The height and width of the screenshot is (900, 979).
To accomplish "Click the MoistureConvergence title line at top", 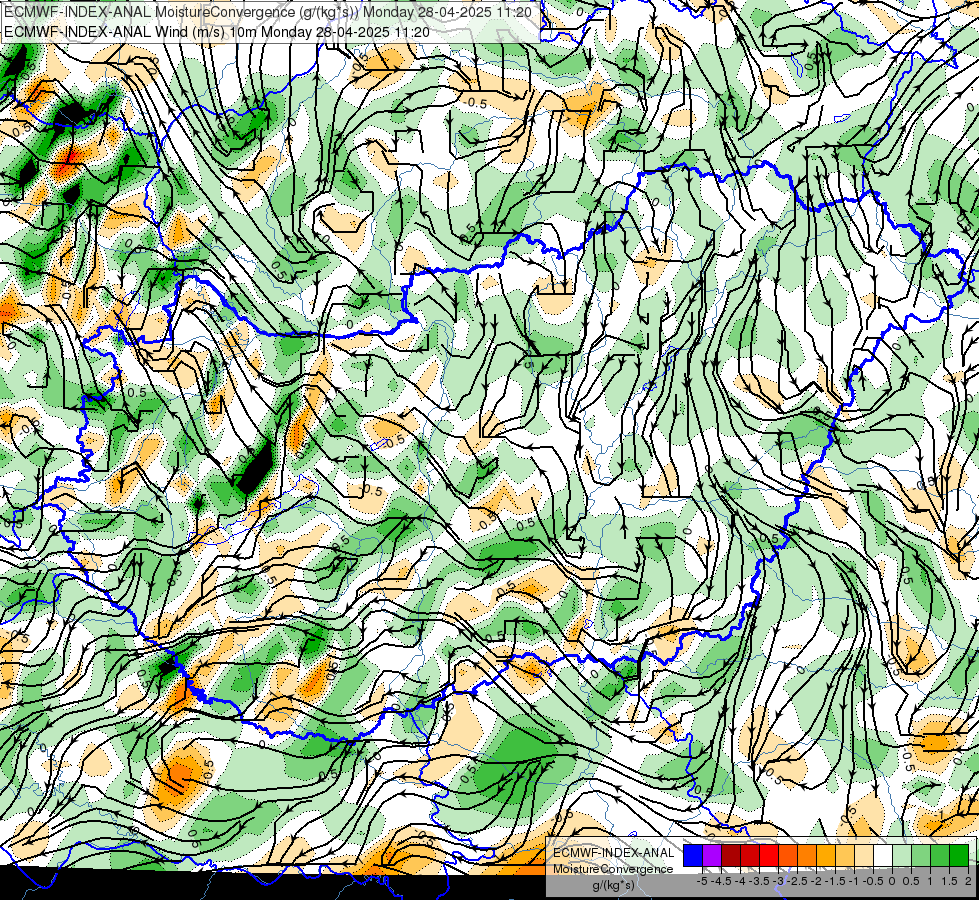I will pyautogui.click(x=268, y=12).
